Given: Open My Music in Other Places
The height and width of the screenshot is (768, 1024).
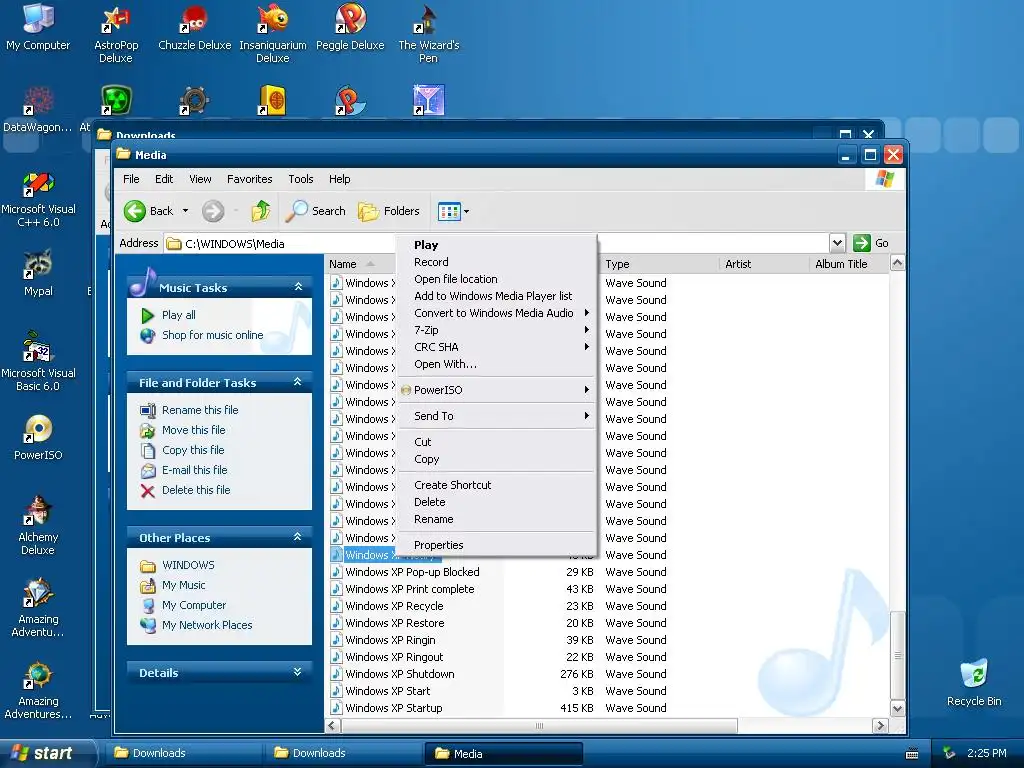Looking at the screenshot, I should (x=184, y=585).
